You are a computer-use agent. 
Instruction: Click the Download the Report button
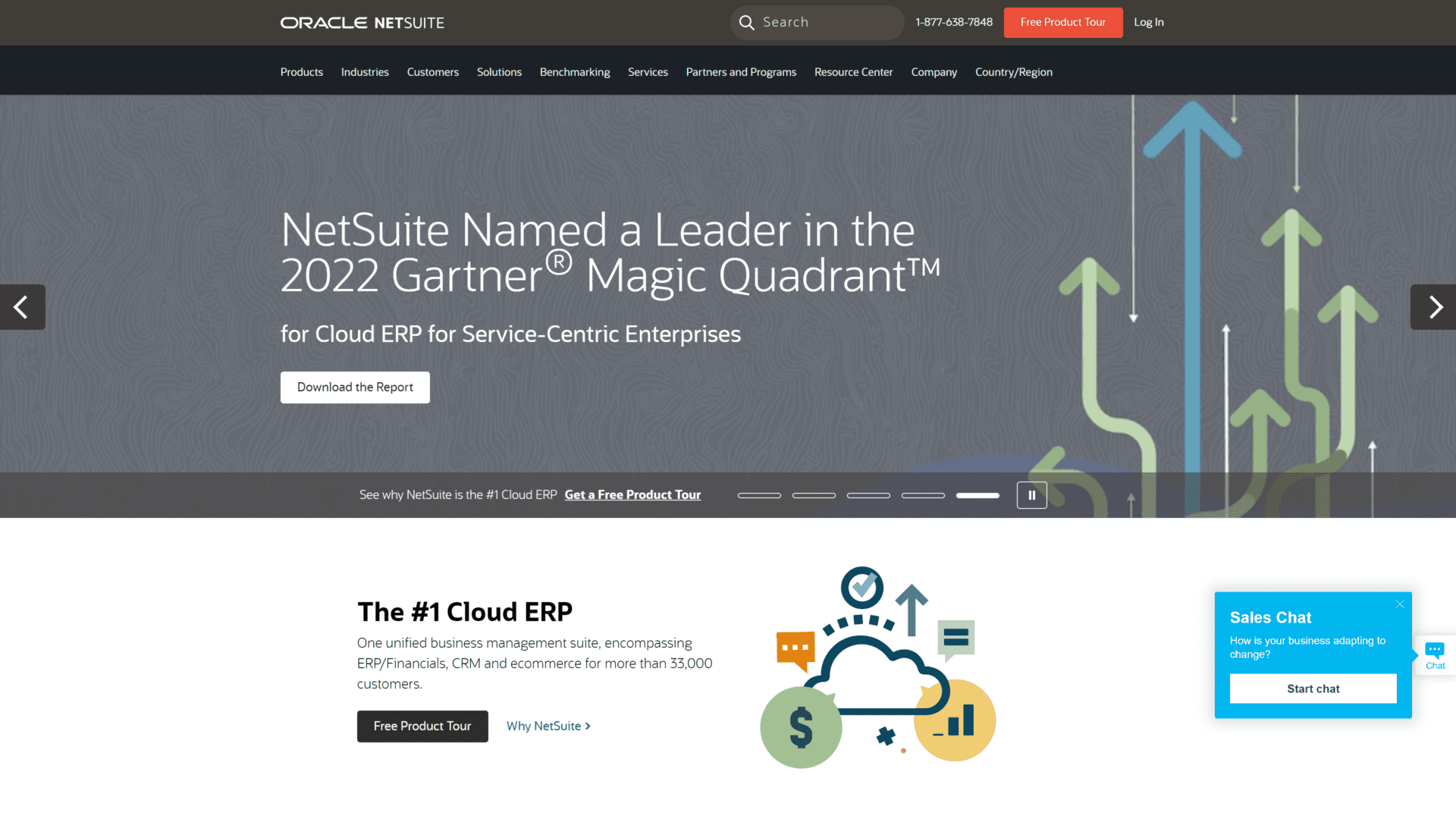click(355, 386)
